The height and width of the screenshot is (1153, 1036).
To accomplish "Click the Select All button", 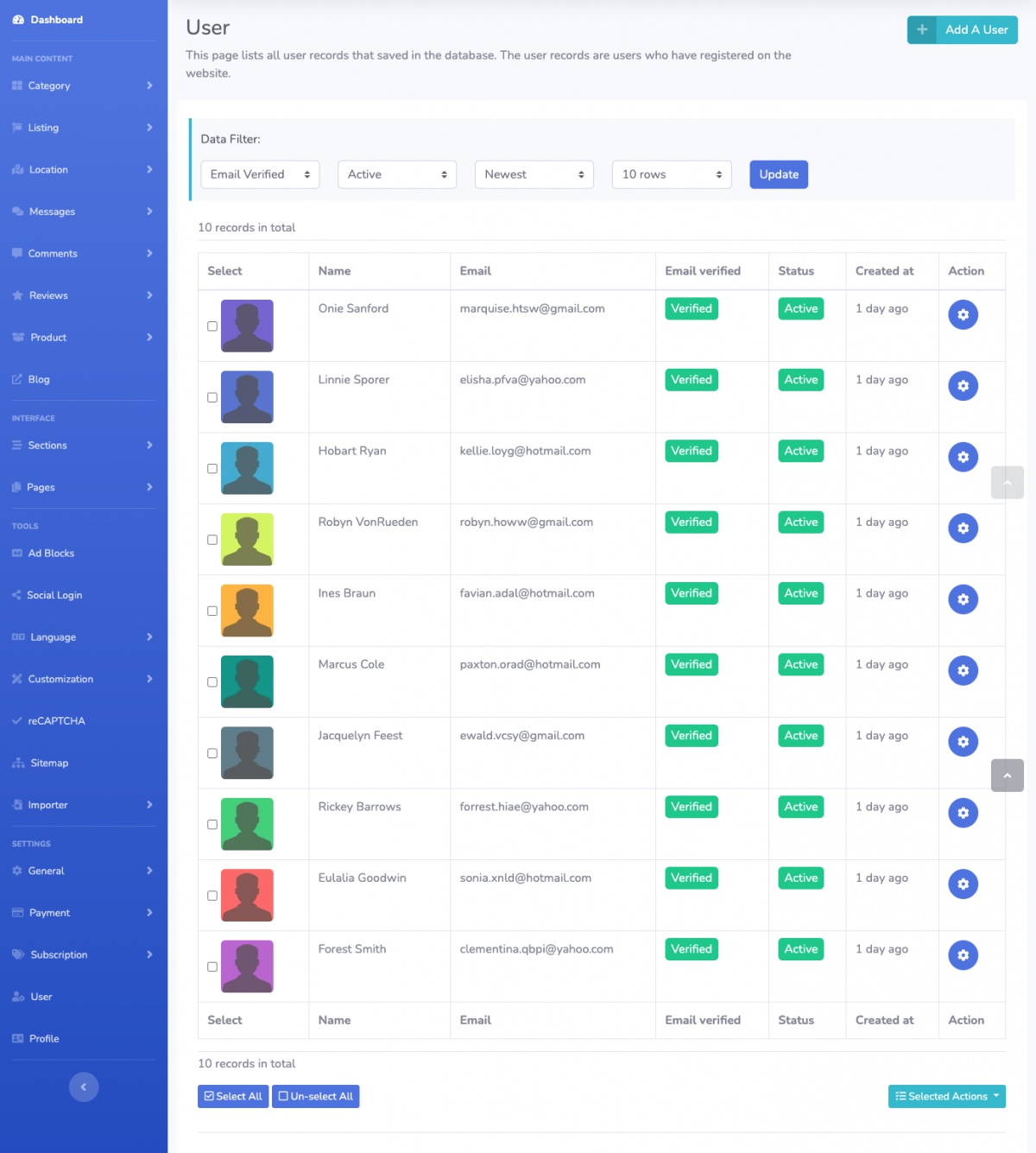I will point(233,1096).
